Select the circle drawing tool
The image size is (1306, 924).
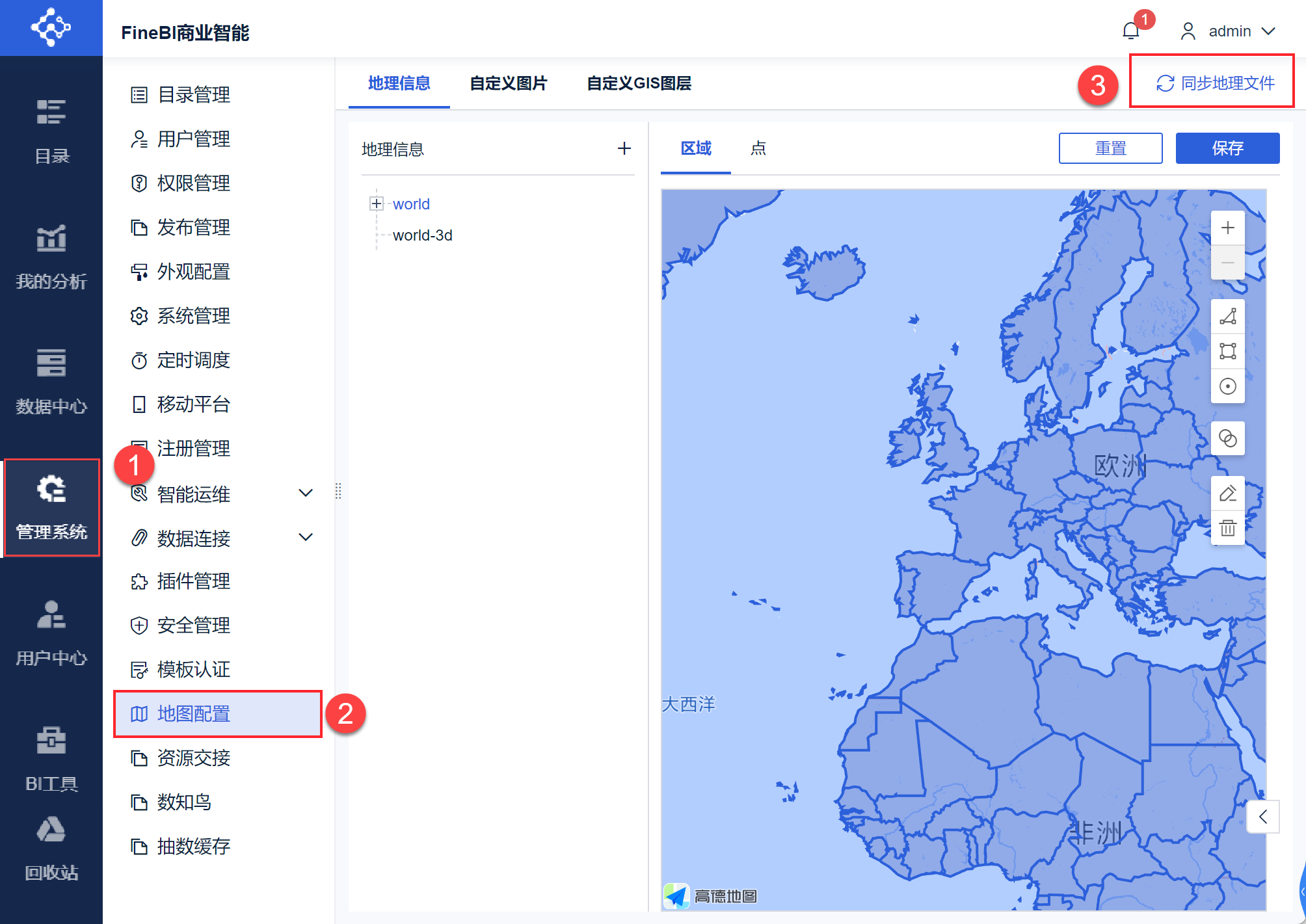tap(1227, 386)
